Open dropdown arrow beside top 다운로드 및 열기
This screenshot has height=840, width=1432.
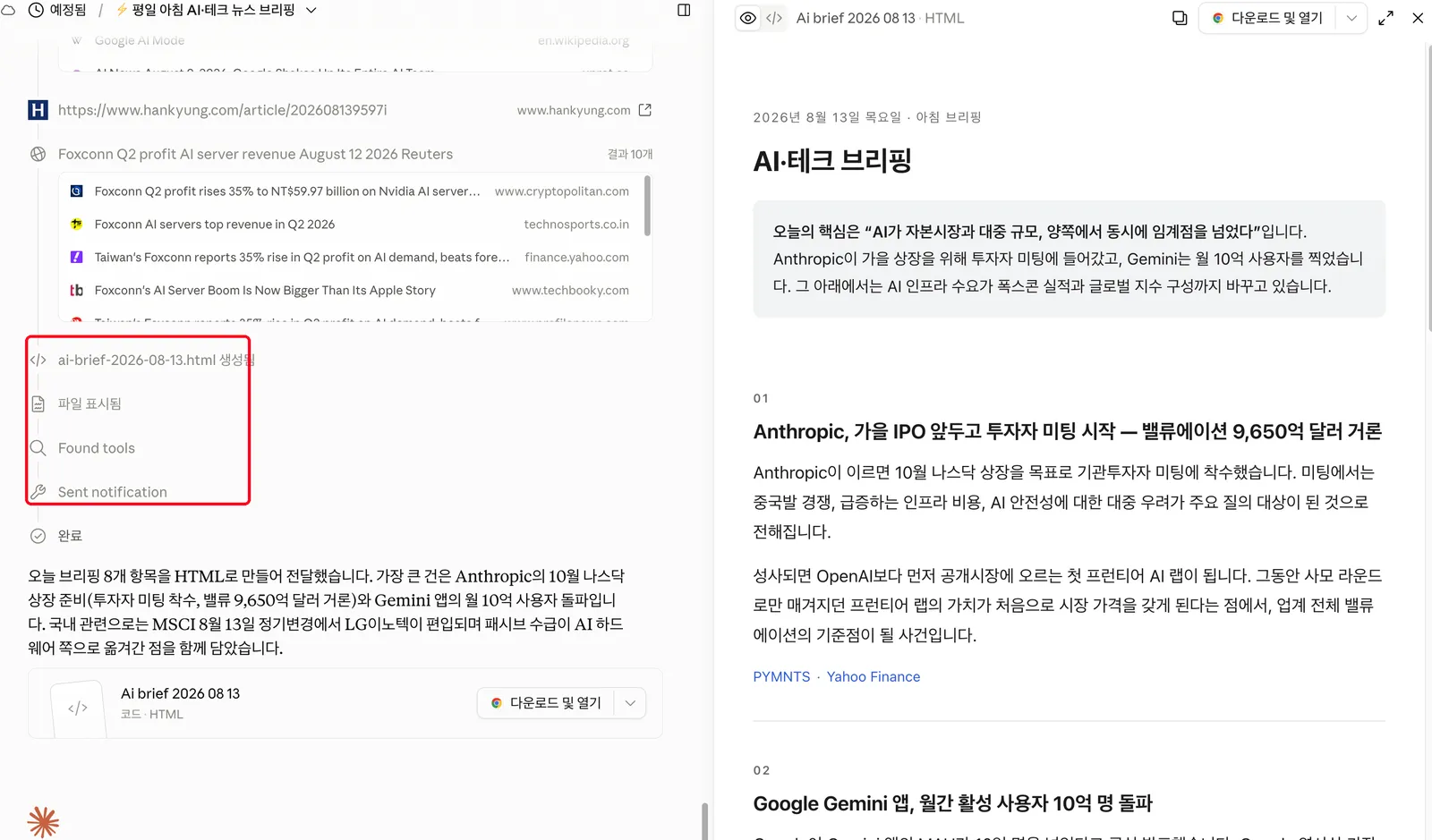tap(1351, 18)
